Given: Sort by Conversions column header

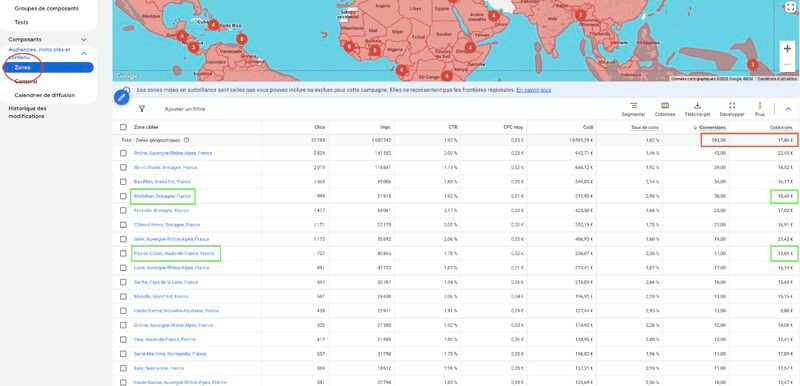Looking at the screenshot, I should 713,127.
